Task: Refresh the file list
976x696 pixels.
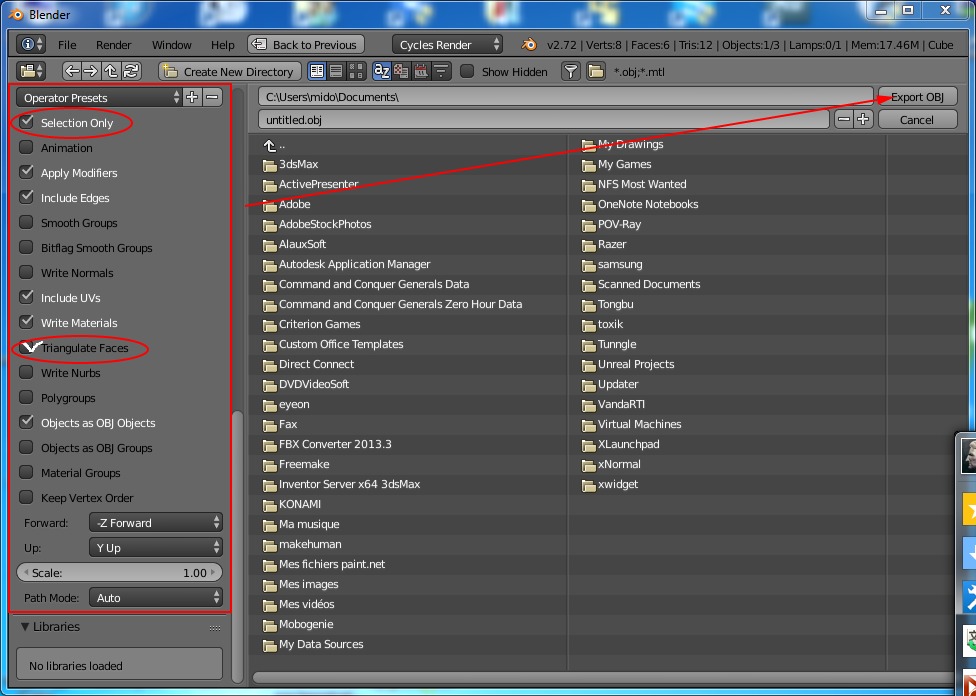Action: point(131,71)
